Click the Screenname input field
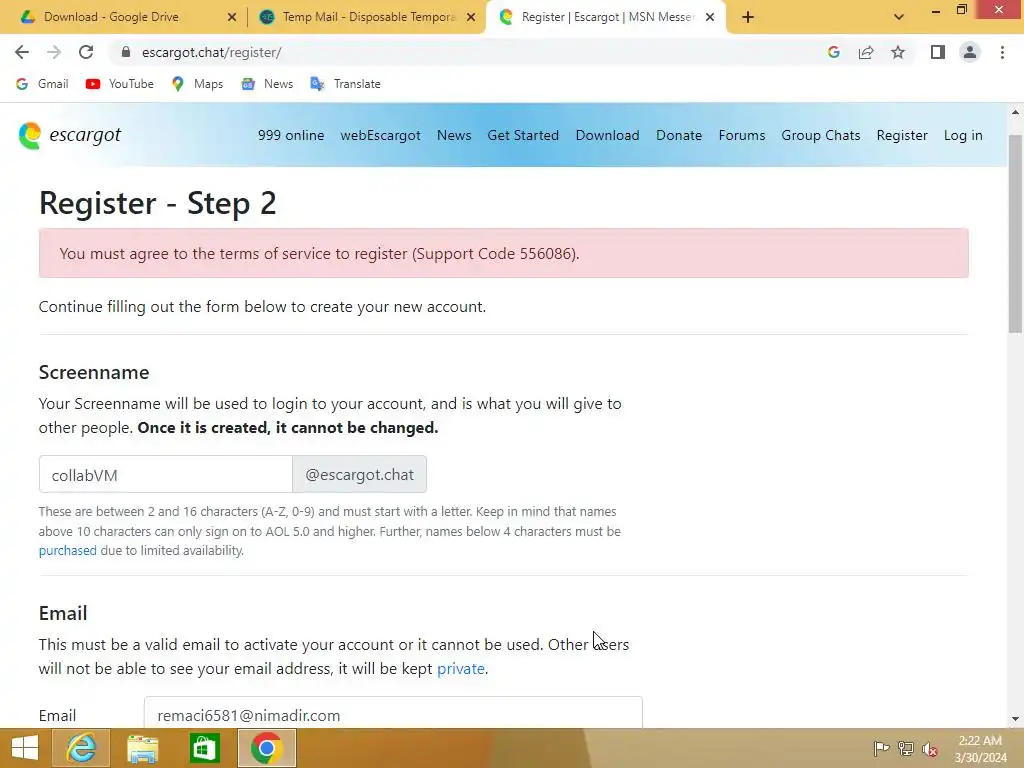The image size is (1024, 768). [166, 474]
